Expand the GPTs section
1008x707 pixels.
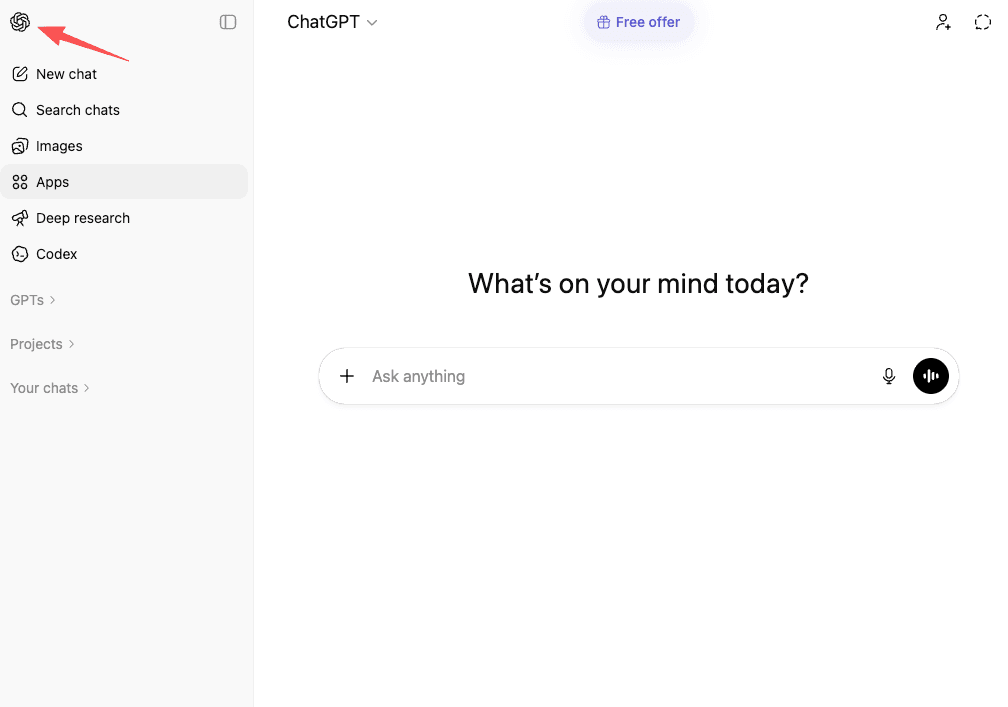[x=32, y=299]
